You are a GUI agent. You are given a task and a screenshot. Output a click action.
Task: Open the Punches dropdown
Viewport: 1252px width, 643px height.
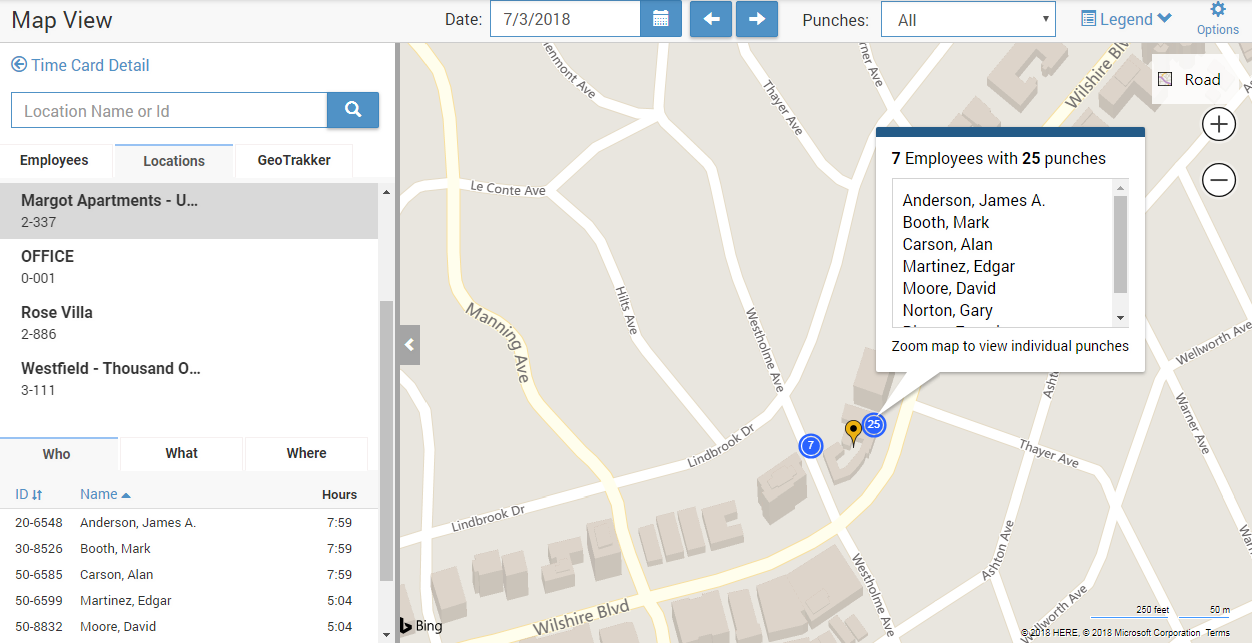point(967,20)
